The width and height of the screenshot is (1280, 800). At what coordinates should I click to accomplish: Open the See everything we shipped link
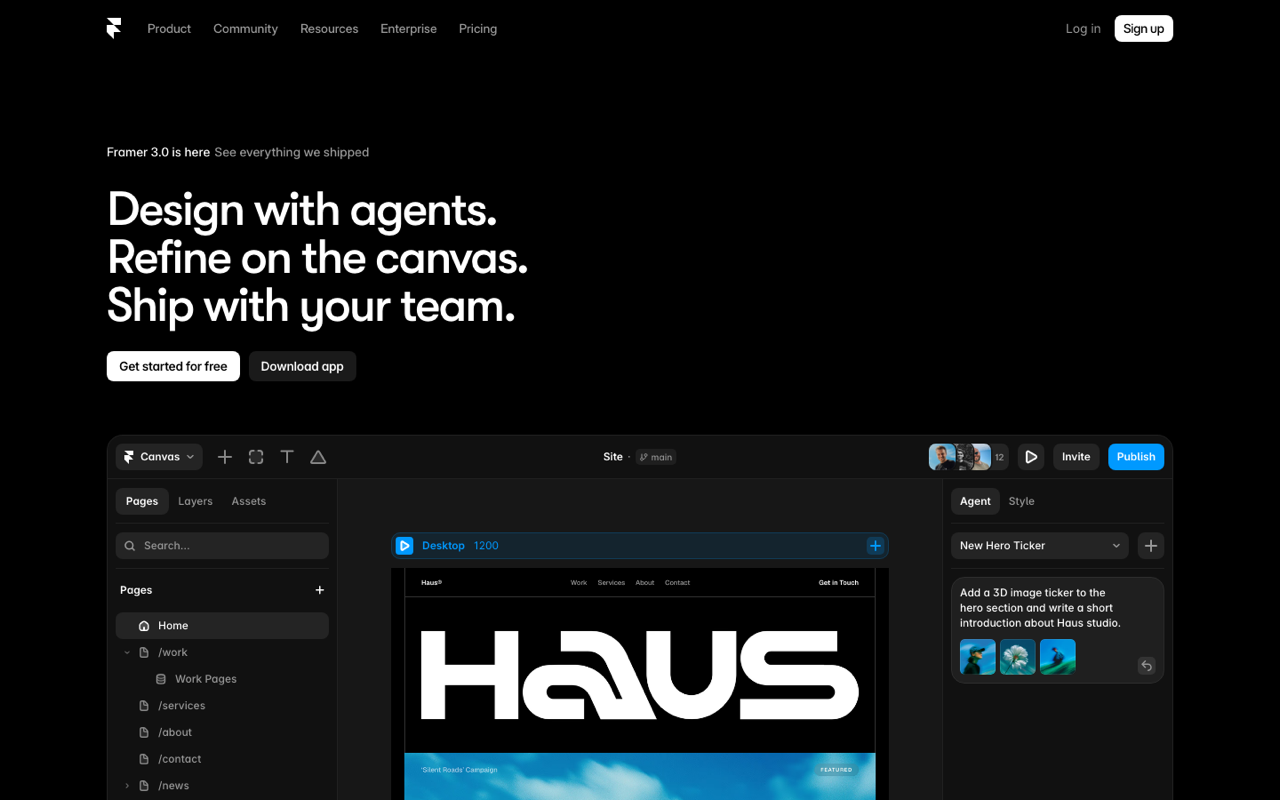(x=292, y=152)
